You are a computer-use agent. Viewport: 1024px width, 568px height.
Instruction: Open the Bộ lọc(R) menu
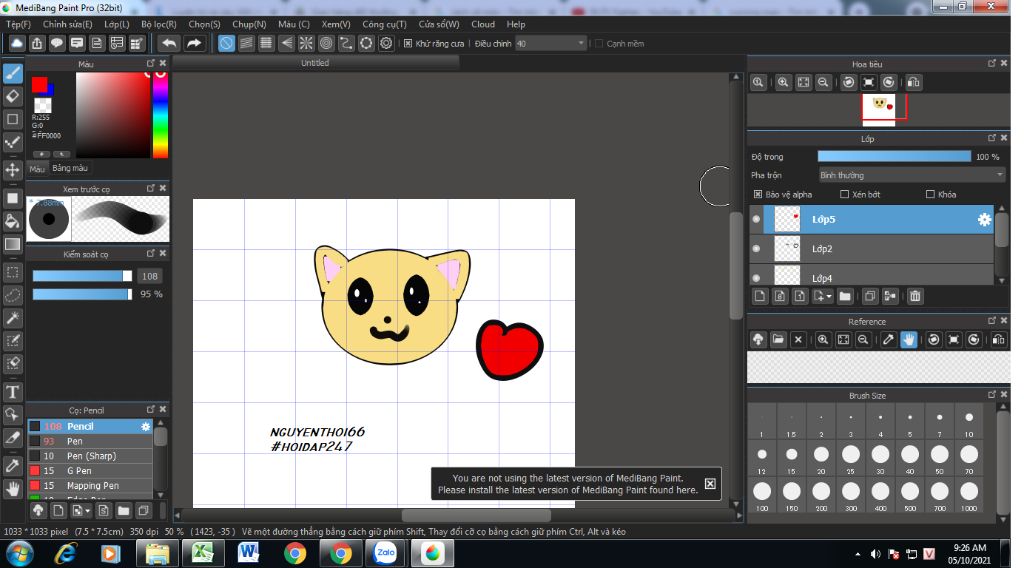tap(159, 24)
